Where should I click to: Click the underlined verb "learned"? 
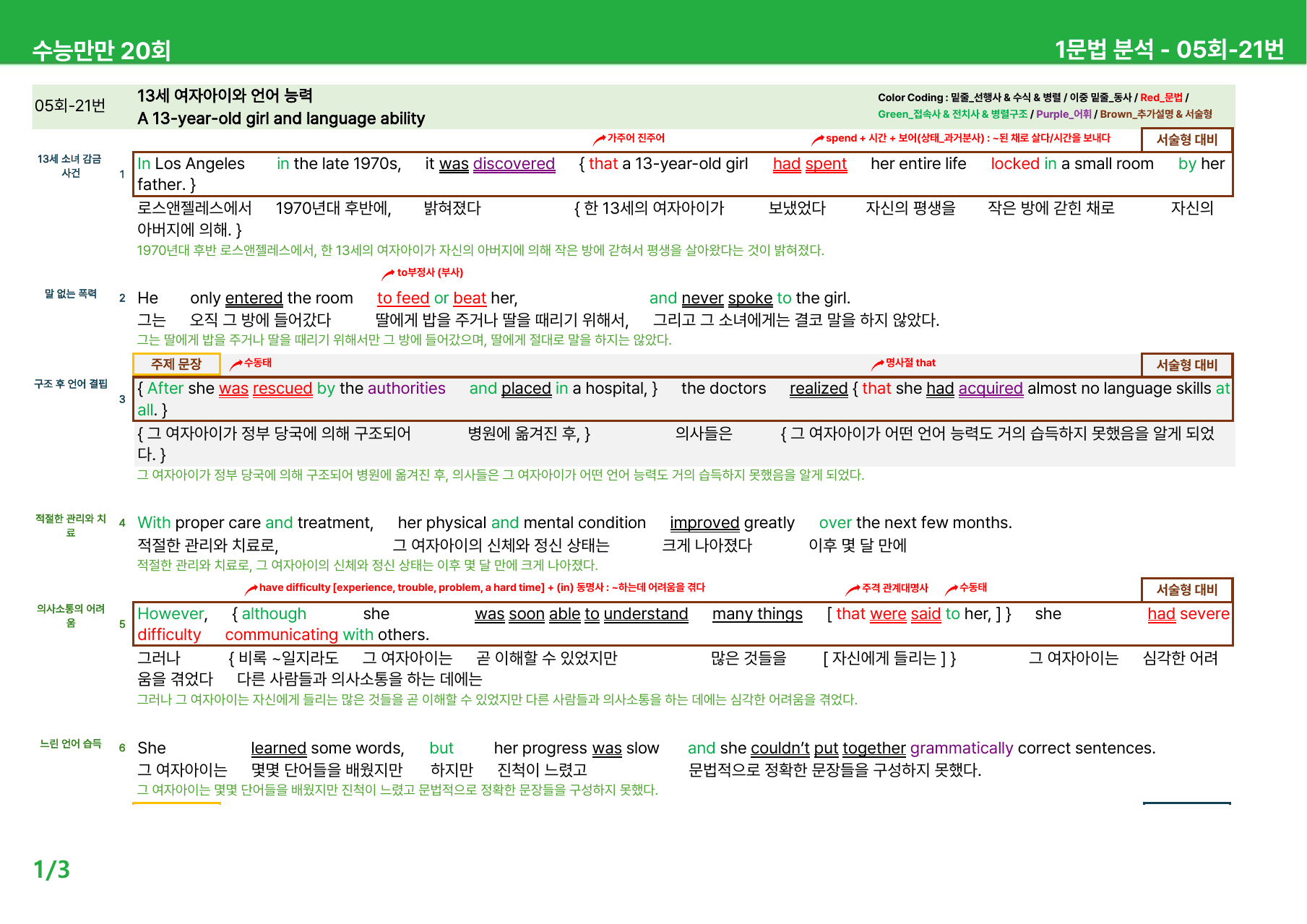[x=279, y=748]
